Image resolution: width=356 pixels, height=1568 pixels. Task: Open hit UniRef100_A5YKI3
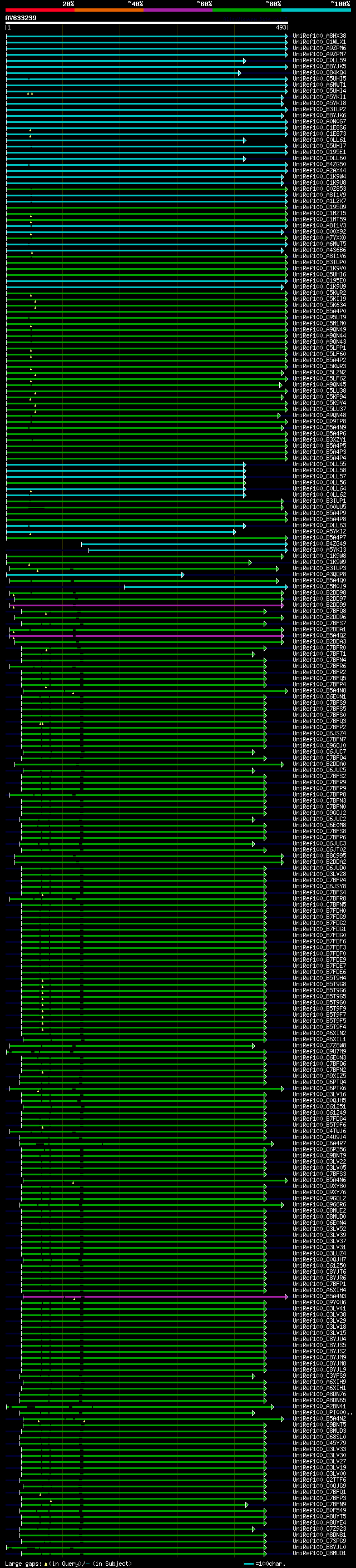319,550
